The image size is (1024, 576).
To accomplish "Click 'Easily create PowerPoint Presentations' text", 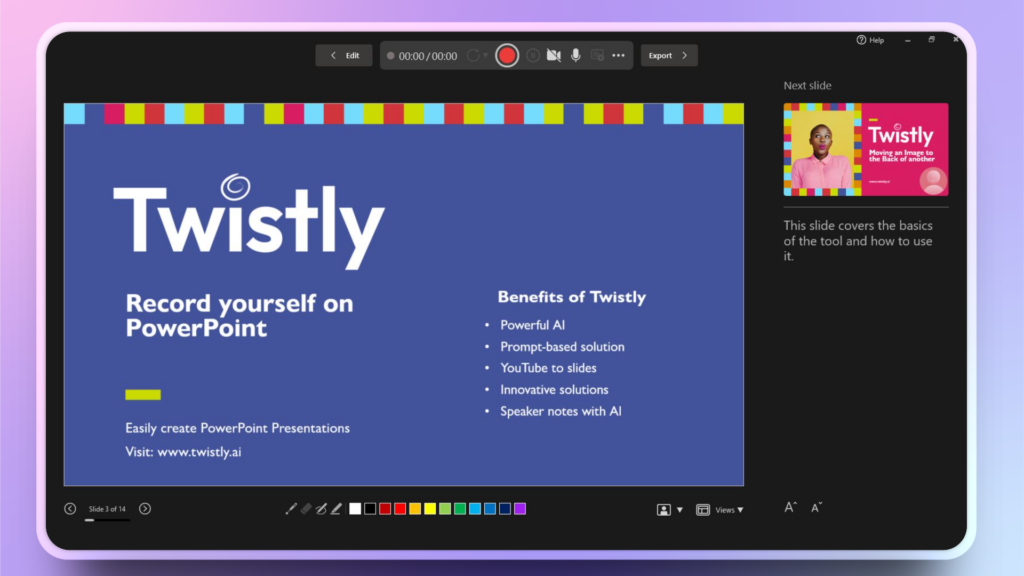I will (x=237, y=428).
